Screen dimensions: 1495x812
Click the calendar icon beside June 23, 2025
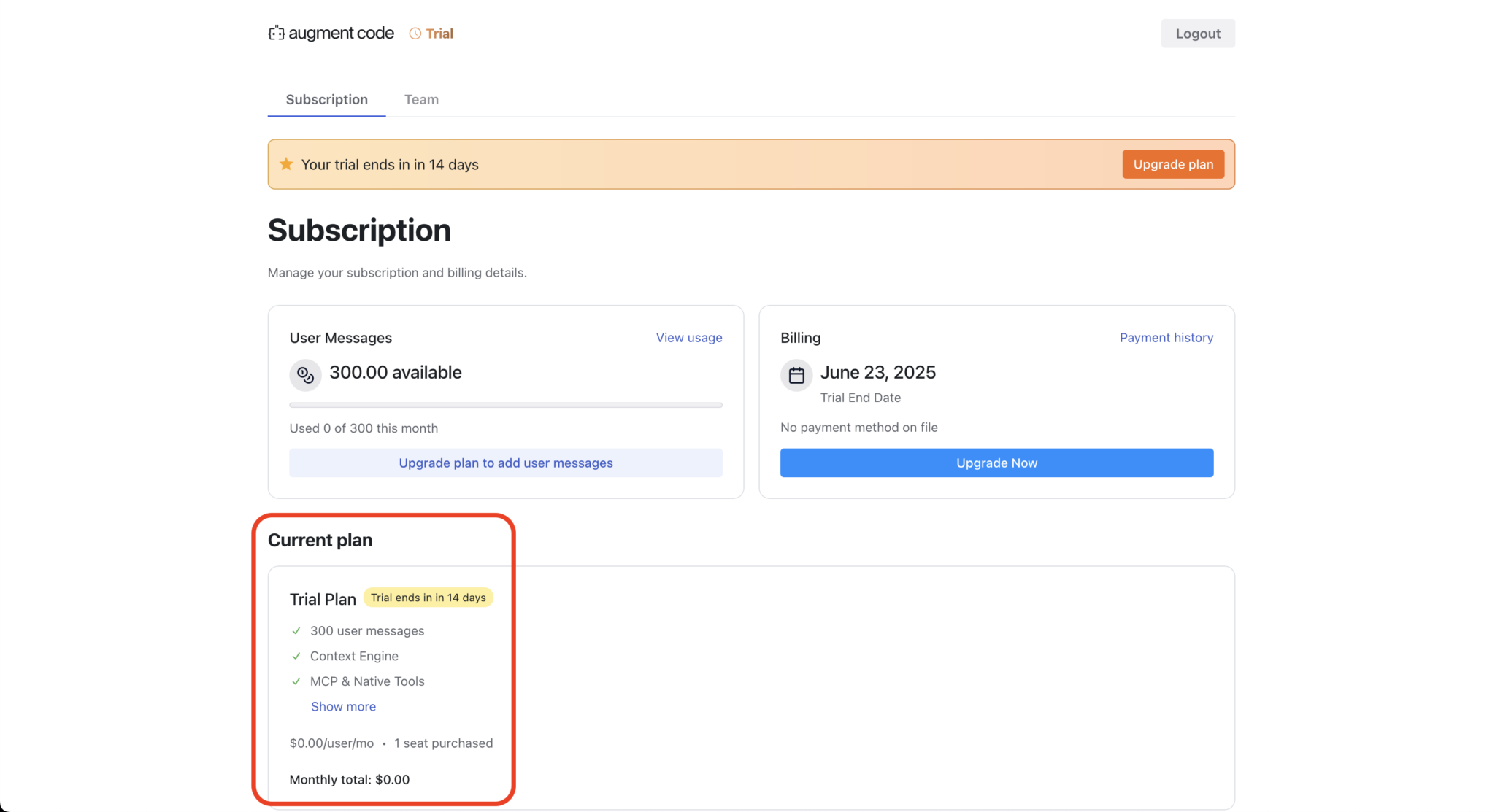click(796, 375)
